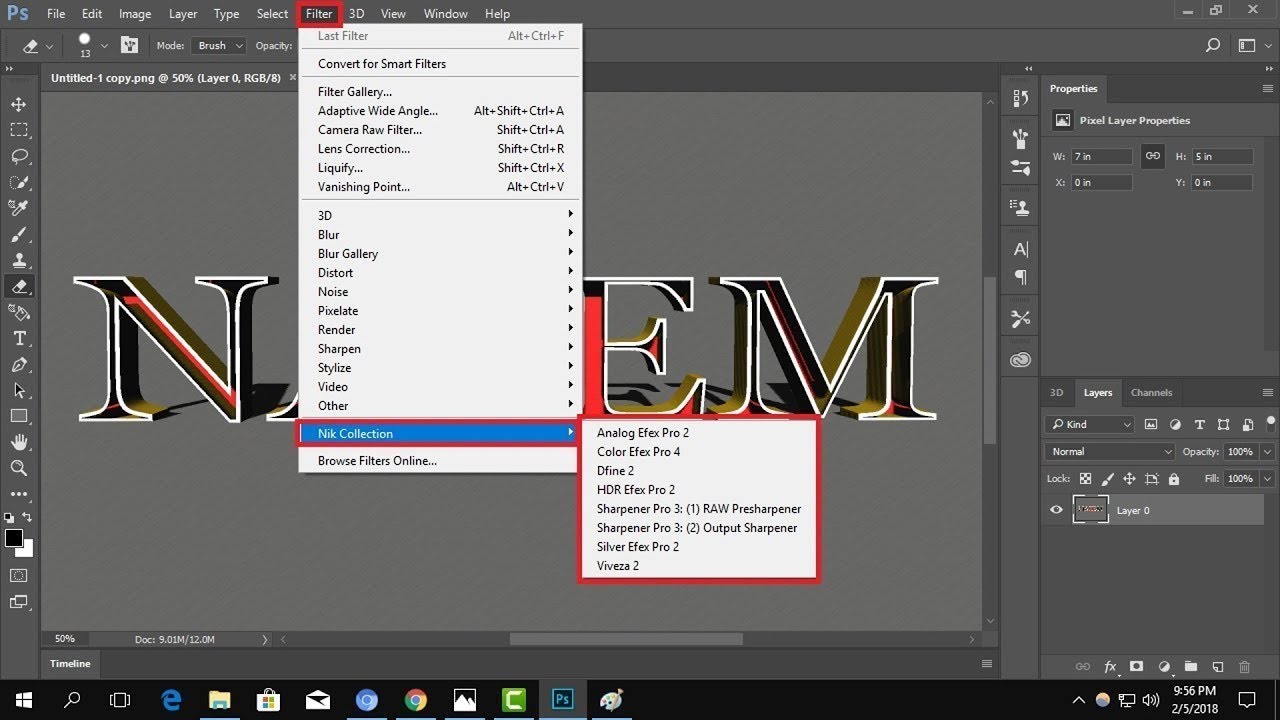Select Layer 0 thumbnail
This screenshot has height=720, width=1280.
click(x=1090, y=510)
